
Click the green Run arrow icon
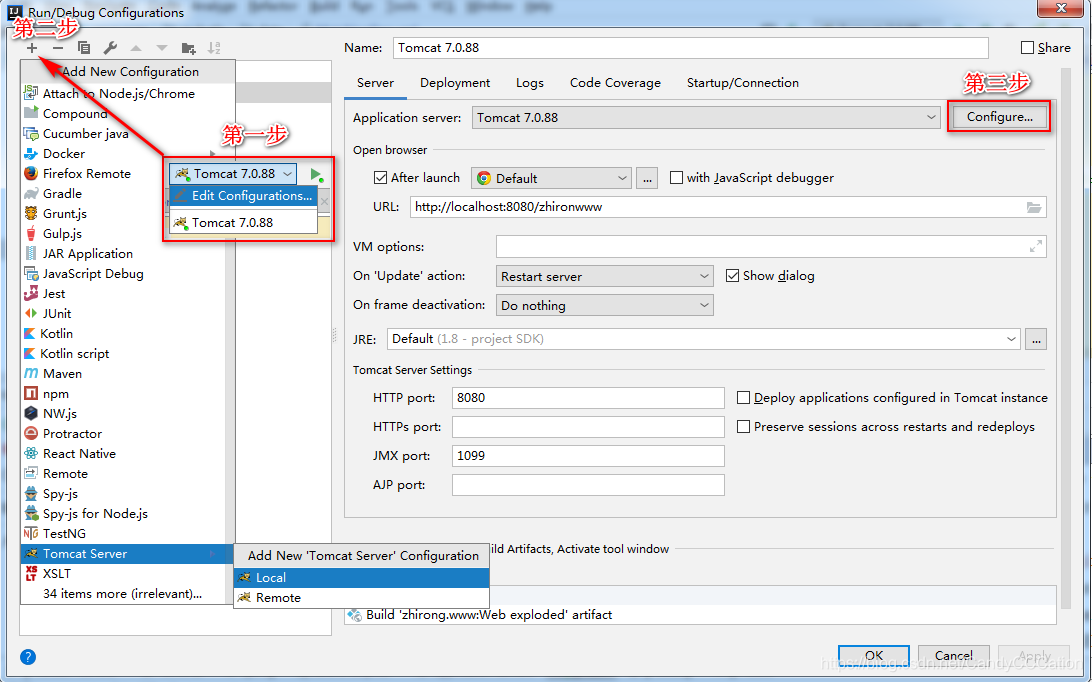point(317,174)
